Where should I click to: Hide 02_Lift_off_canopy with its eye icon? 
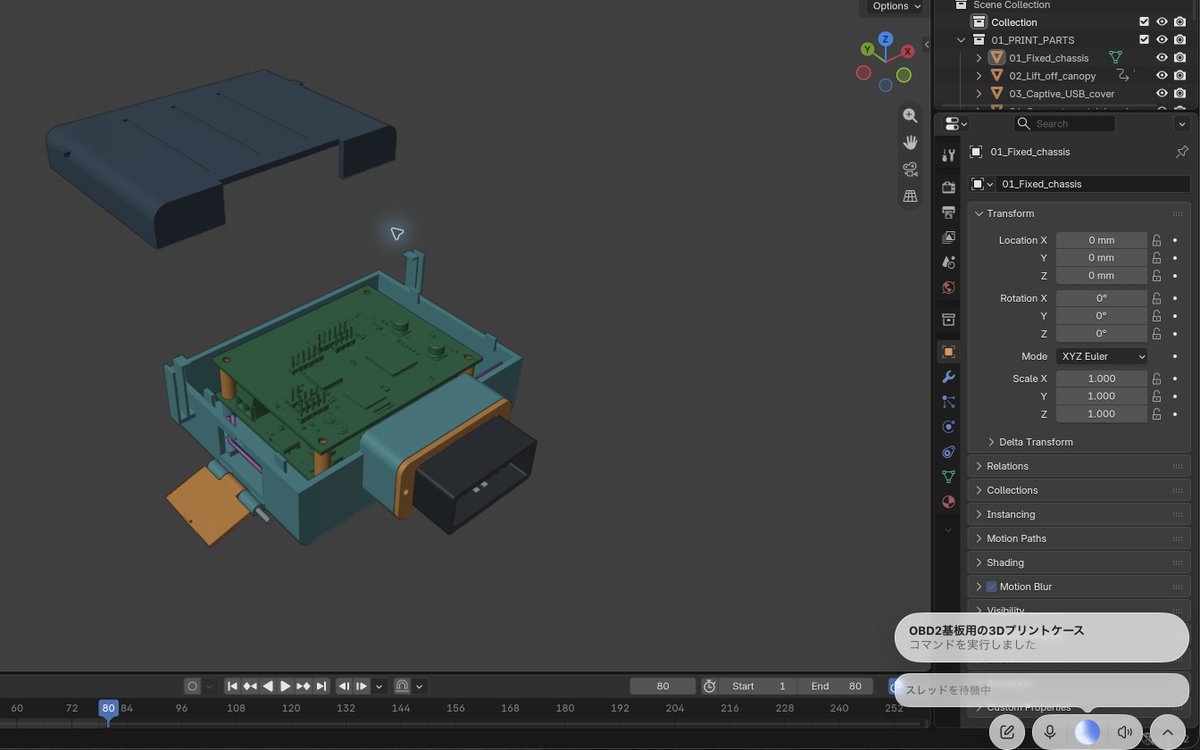1162,76
